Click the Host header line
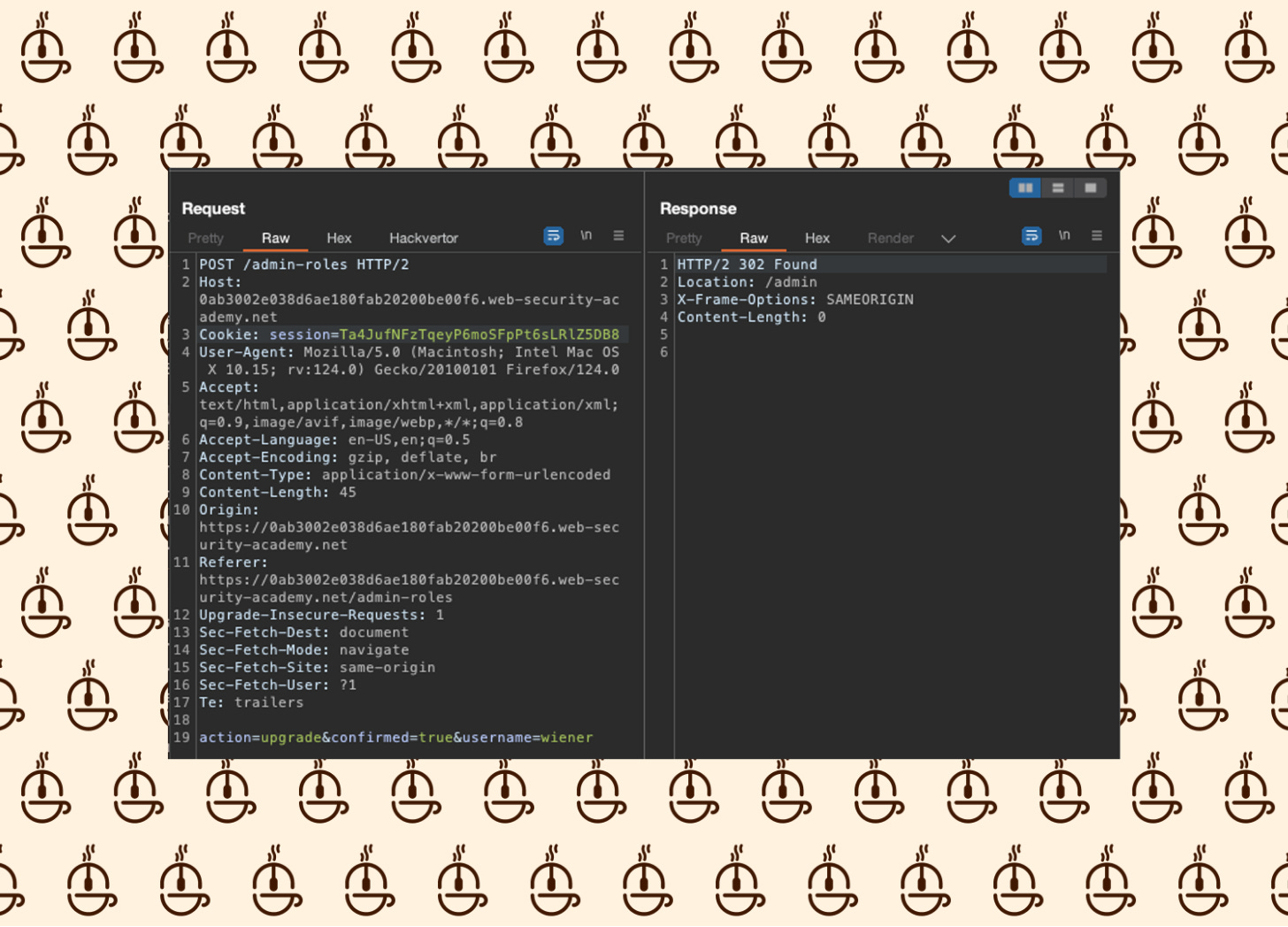 point(410,299)
